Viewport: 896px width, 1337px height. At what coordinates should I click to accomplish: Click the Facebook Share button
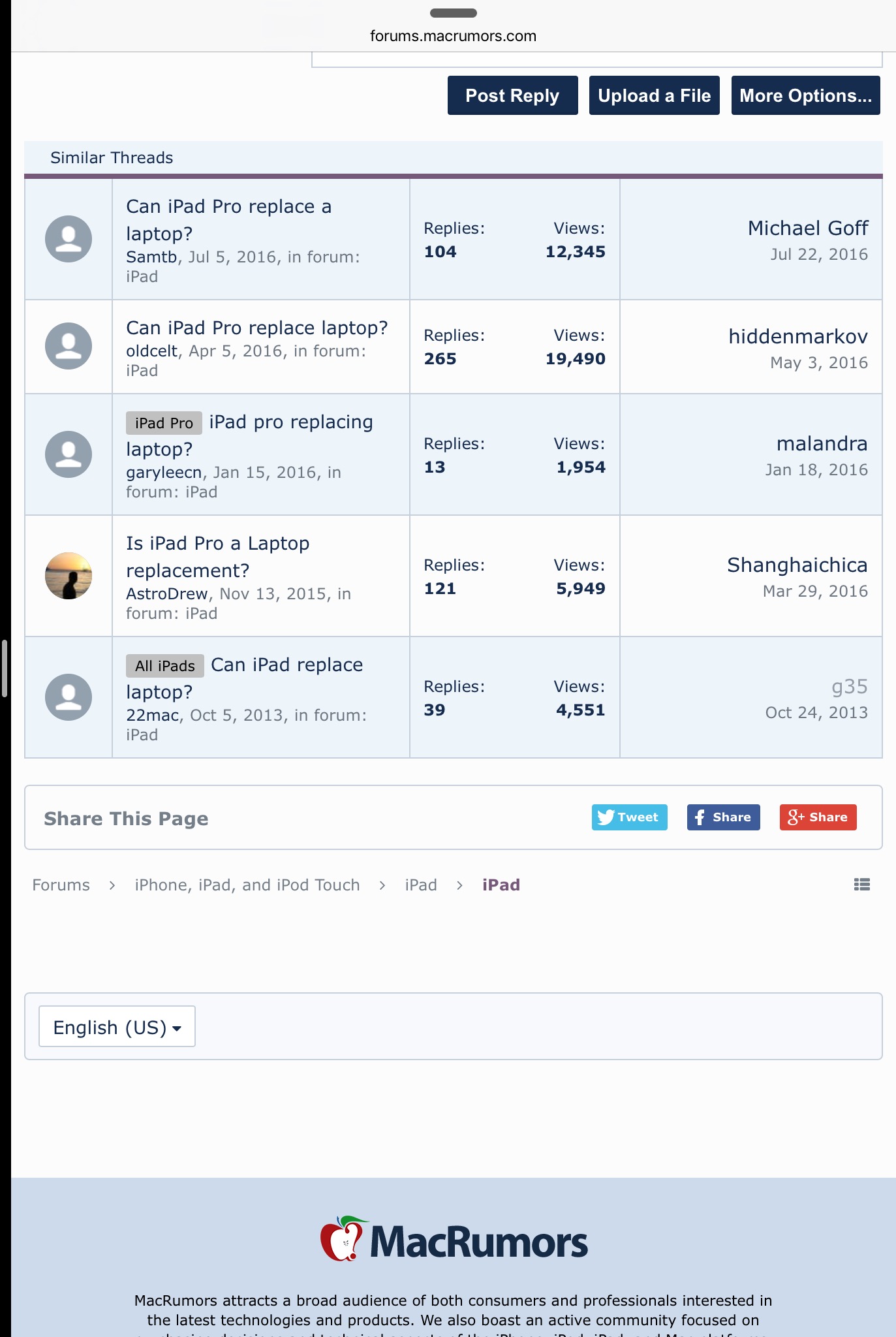pyautogui.click(x=723, y=817)
